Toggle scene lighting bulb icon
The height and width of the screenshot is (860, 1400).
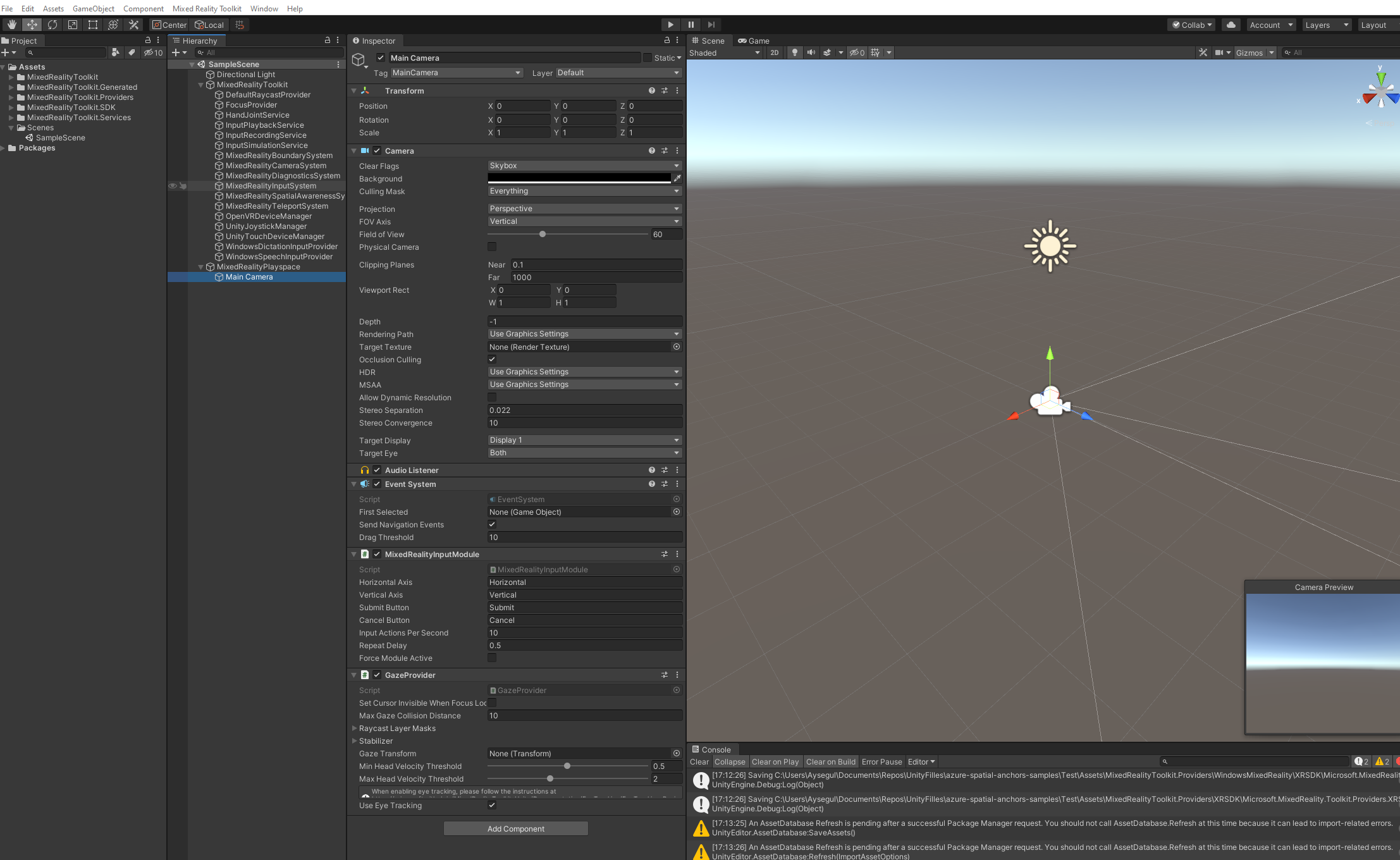coord(795,52)
